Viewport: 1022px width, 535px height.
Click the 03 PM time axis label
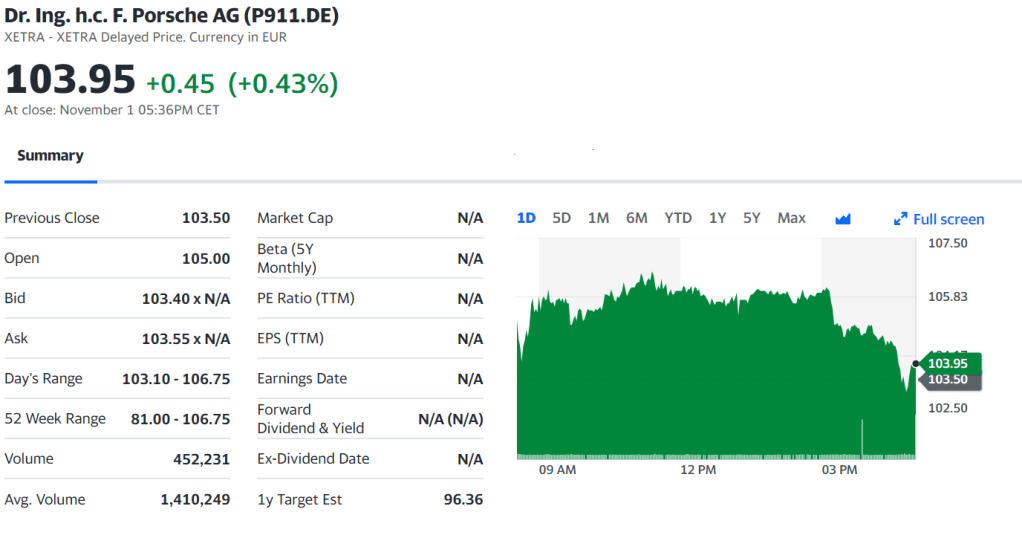coord(839,469)
